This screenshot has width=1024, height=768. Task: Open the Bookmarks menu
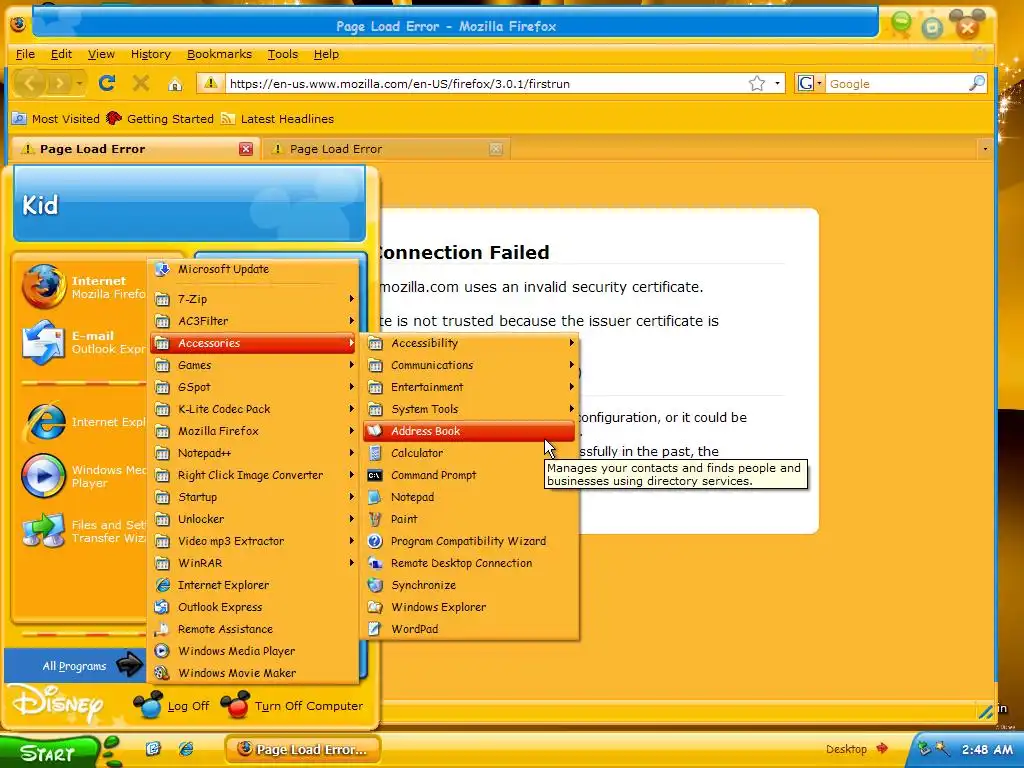pyautogui.click(x=219, y=54)
